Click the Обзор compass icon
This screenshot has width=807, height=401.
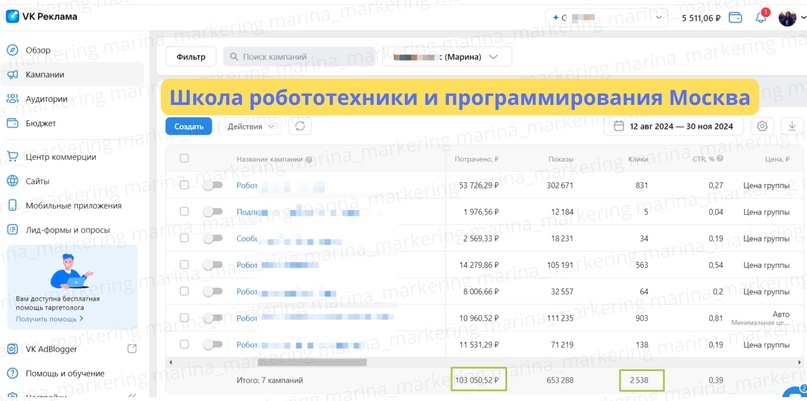tap(12, 50)
